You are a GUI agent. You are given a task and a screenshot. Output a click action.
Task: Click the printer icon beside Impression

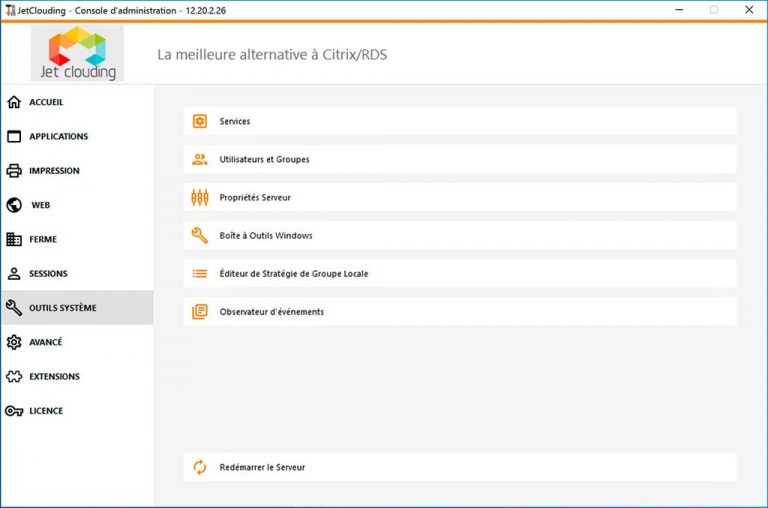click(14, 170)
